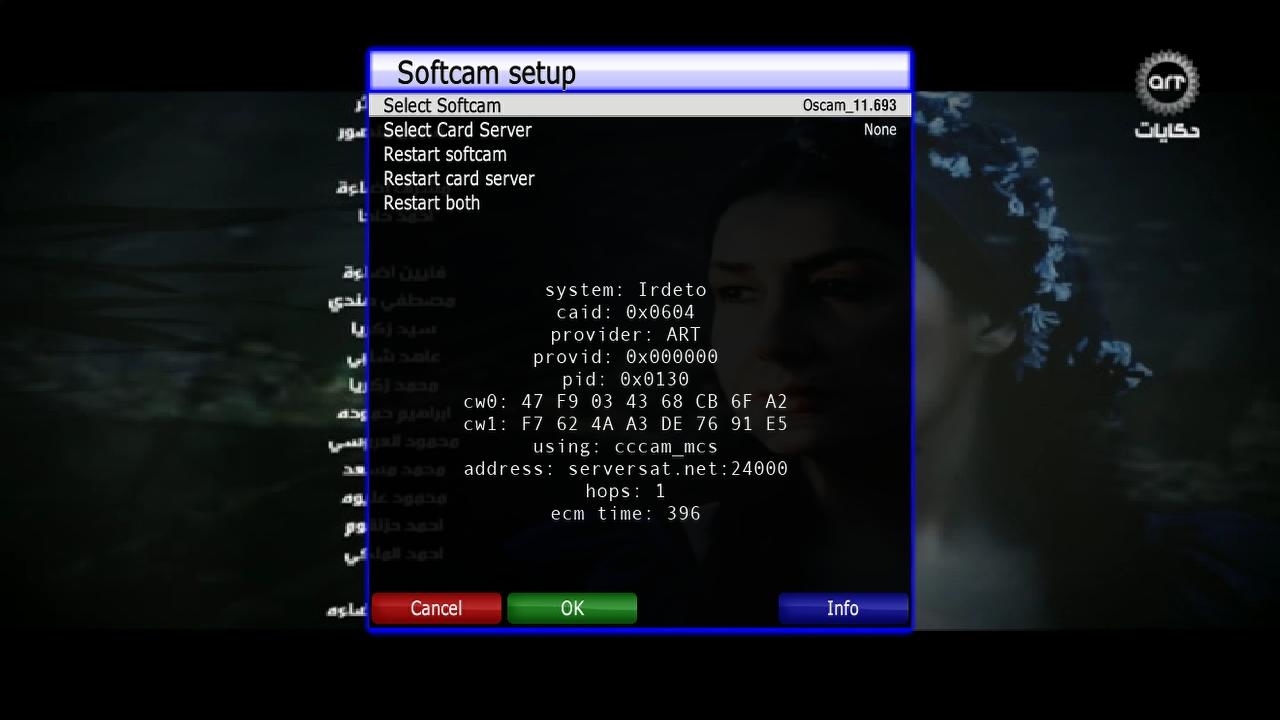Choose Restart card server entry

[640, 178]
